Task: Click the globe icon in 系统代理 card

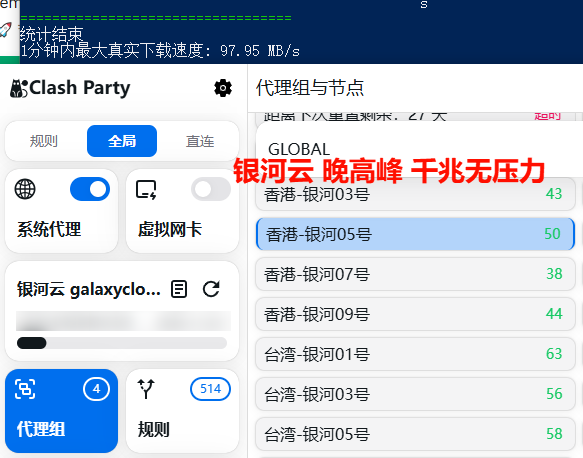Action: tap(25, 189)
